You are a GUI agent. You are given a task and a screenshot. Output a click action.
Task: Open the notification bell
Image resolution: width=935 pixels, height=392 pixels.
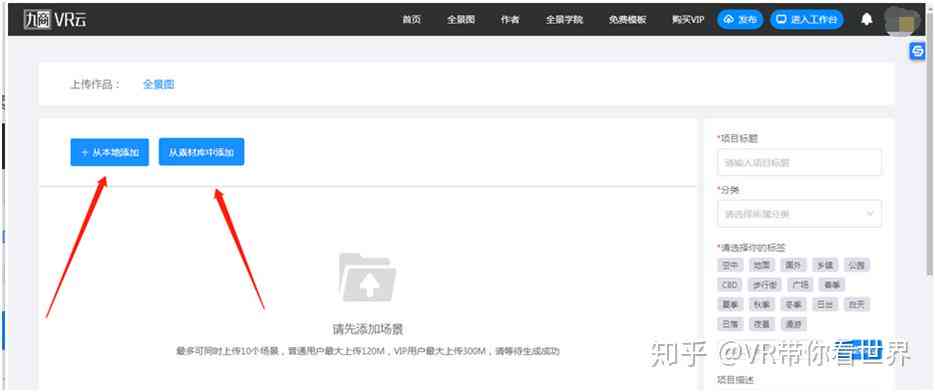[x=866, y=19]
